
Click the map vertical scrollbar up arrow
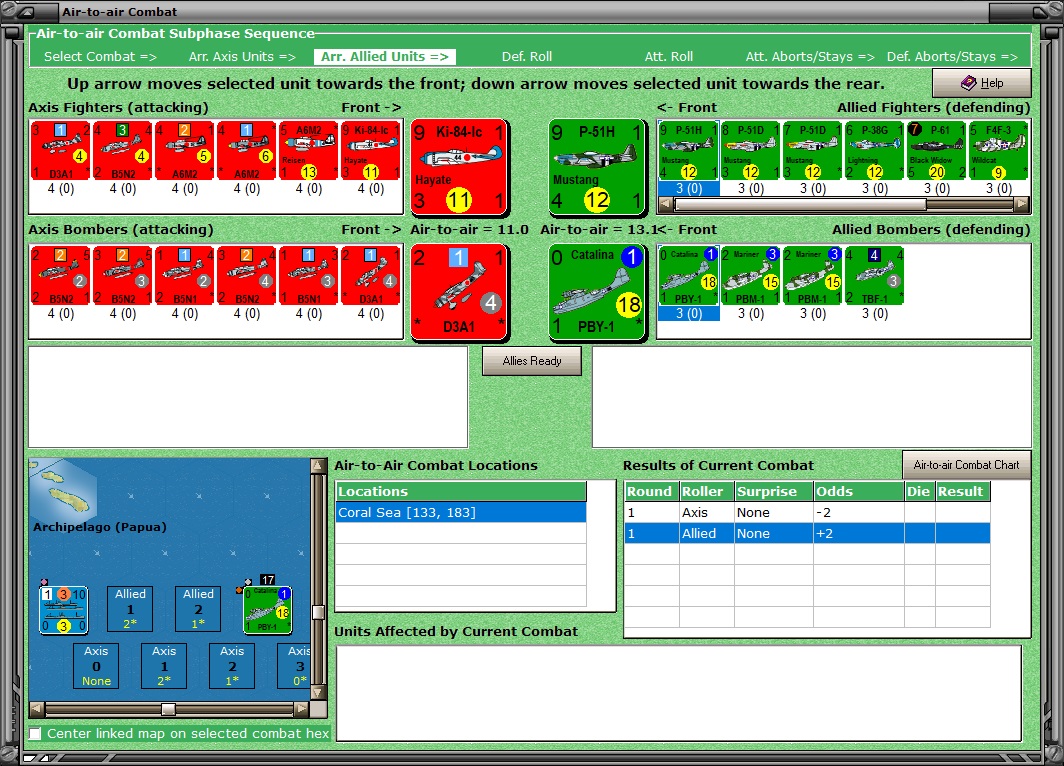(318, 466)
